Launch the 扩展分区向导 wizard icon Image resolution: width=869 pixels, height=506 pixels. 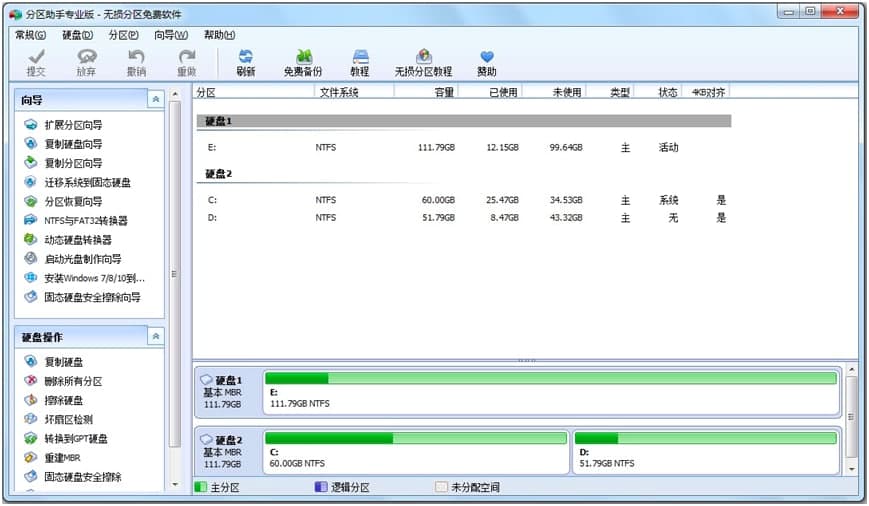pos(30,125)
